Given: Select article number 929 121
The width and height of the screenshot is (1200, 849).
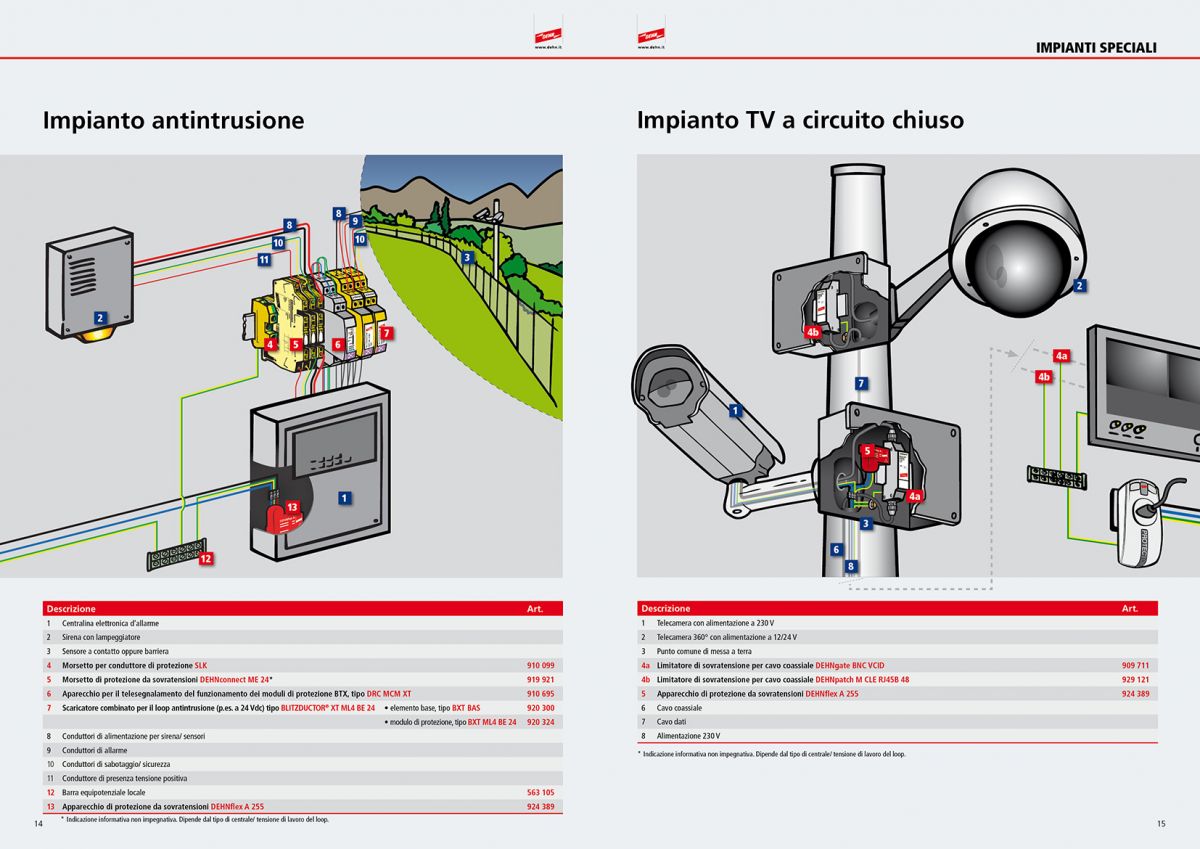Looking at the screenshot, I should click(1135, 679).
